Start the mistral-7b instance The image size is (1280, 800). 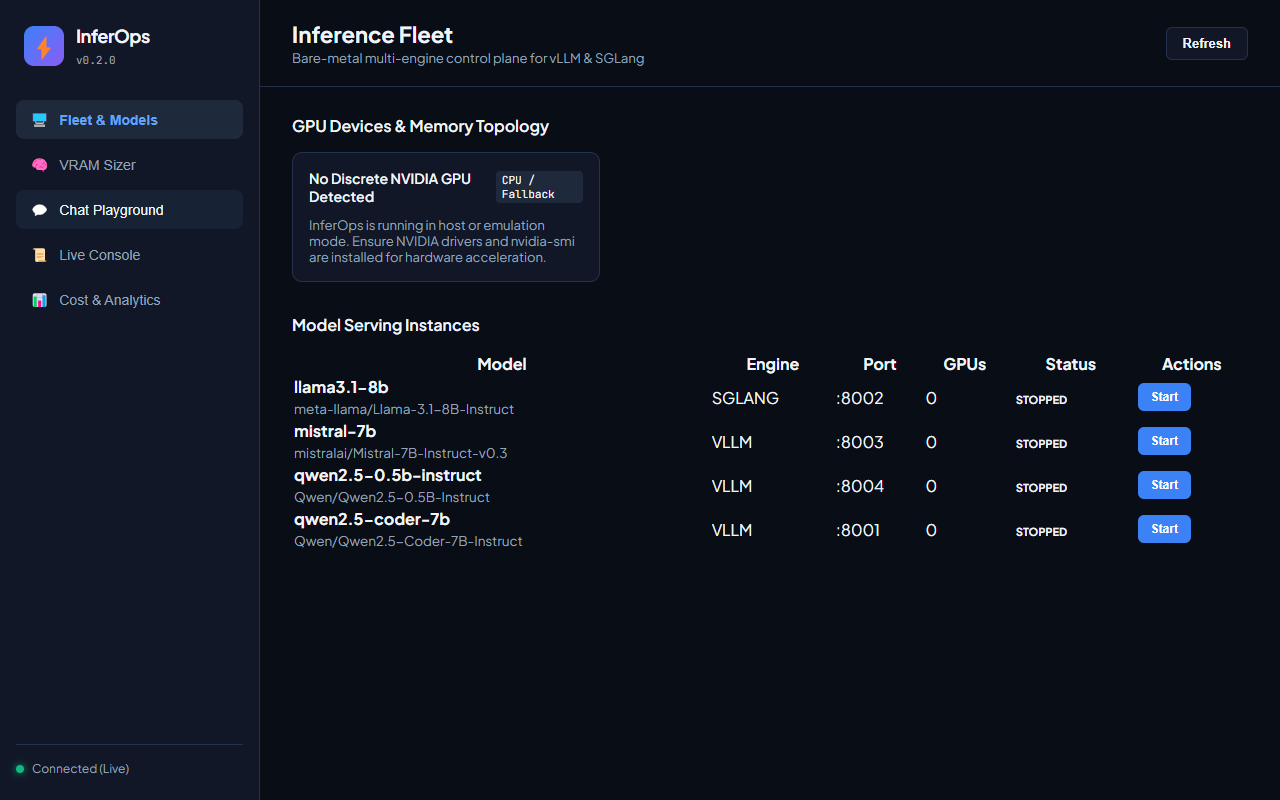click(x=1164, y=441)
